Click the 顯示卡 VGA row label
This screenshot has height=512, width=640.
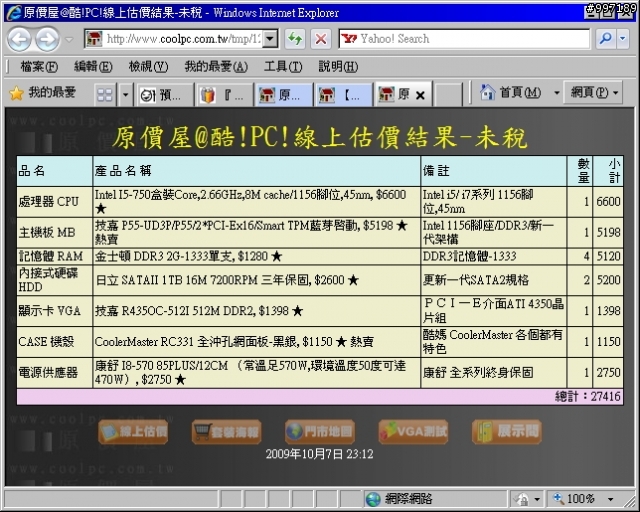(x=54, y=311)
